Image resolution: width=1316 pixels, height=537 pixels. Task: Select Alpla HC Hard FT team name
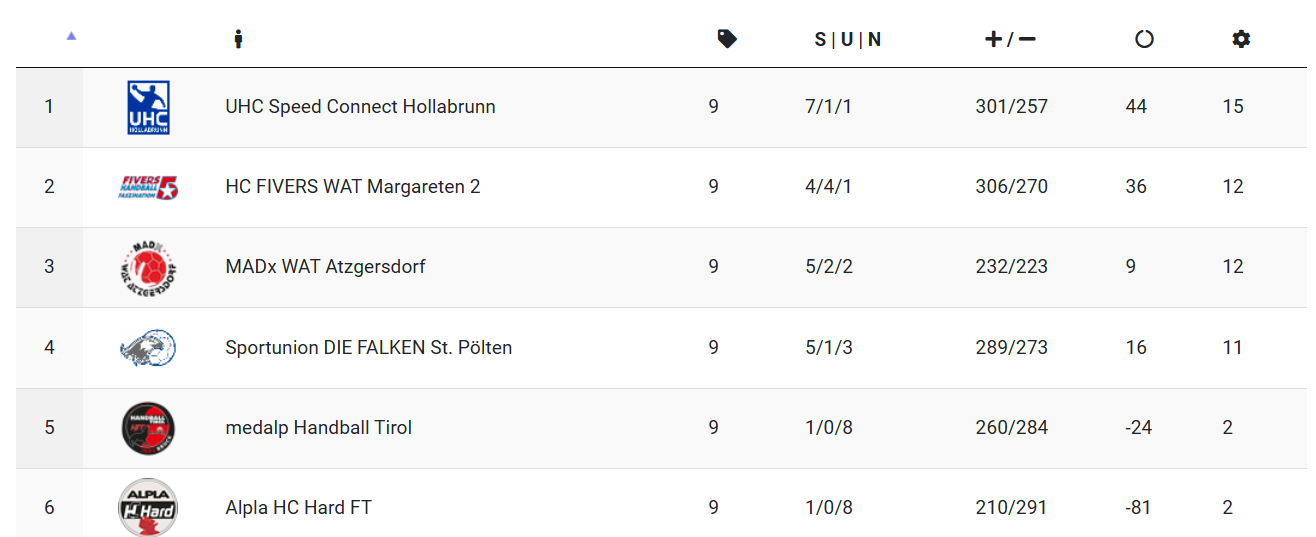299,507
